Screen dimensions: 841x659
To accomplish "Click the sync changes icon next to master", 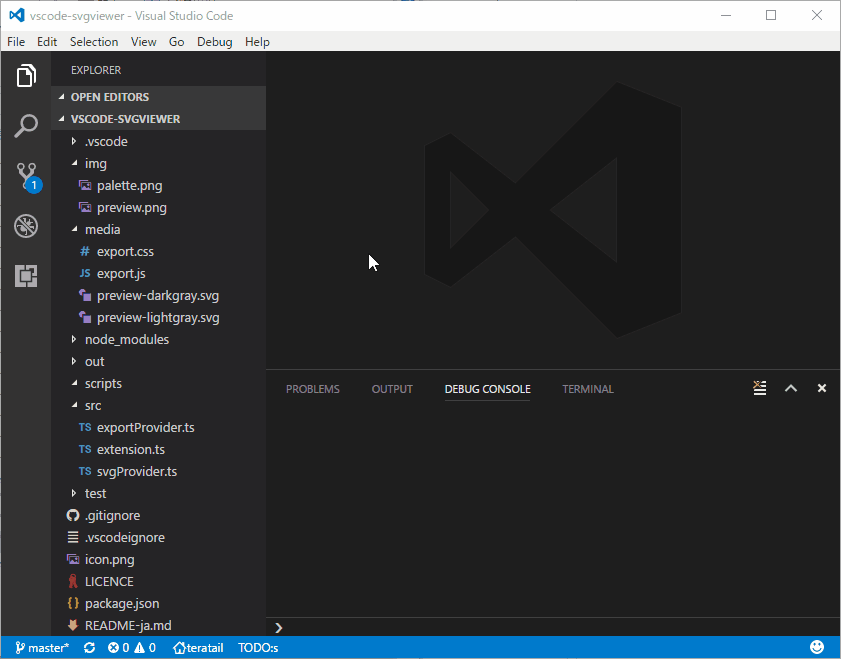I will (x=88, y=647).
